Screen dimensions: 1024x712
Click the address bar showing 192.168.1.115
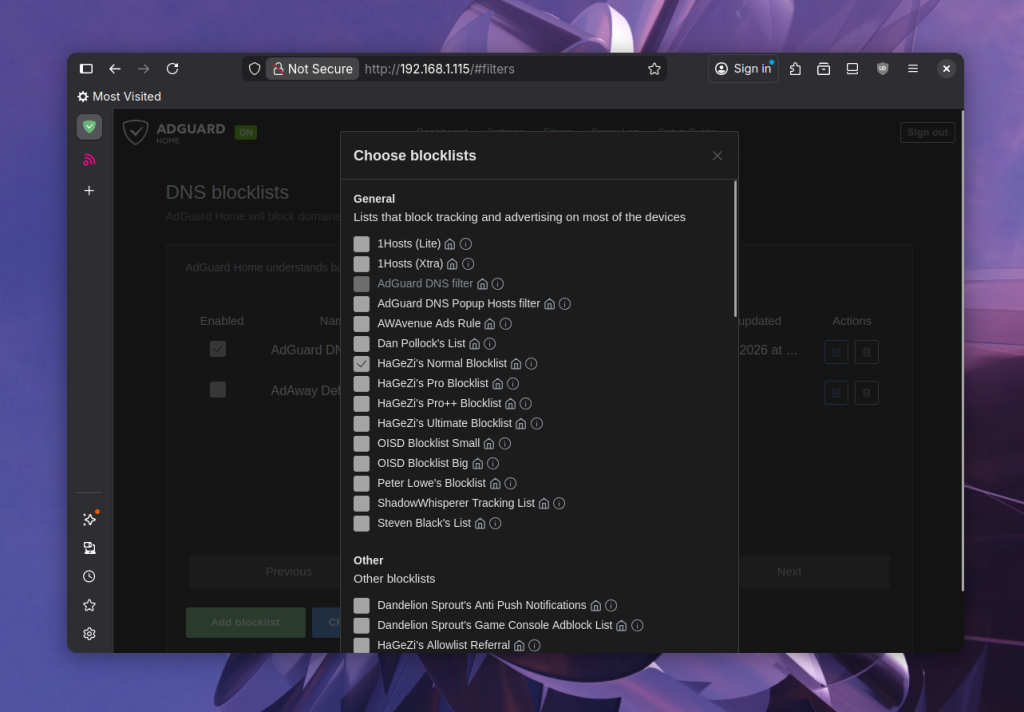tap(500, 69)
